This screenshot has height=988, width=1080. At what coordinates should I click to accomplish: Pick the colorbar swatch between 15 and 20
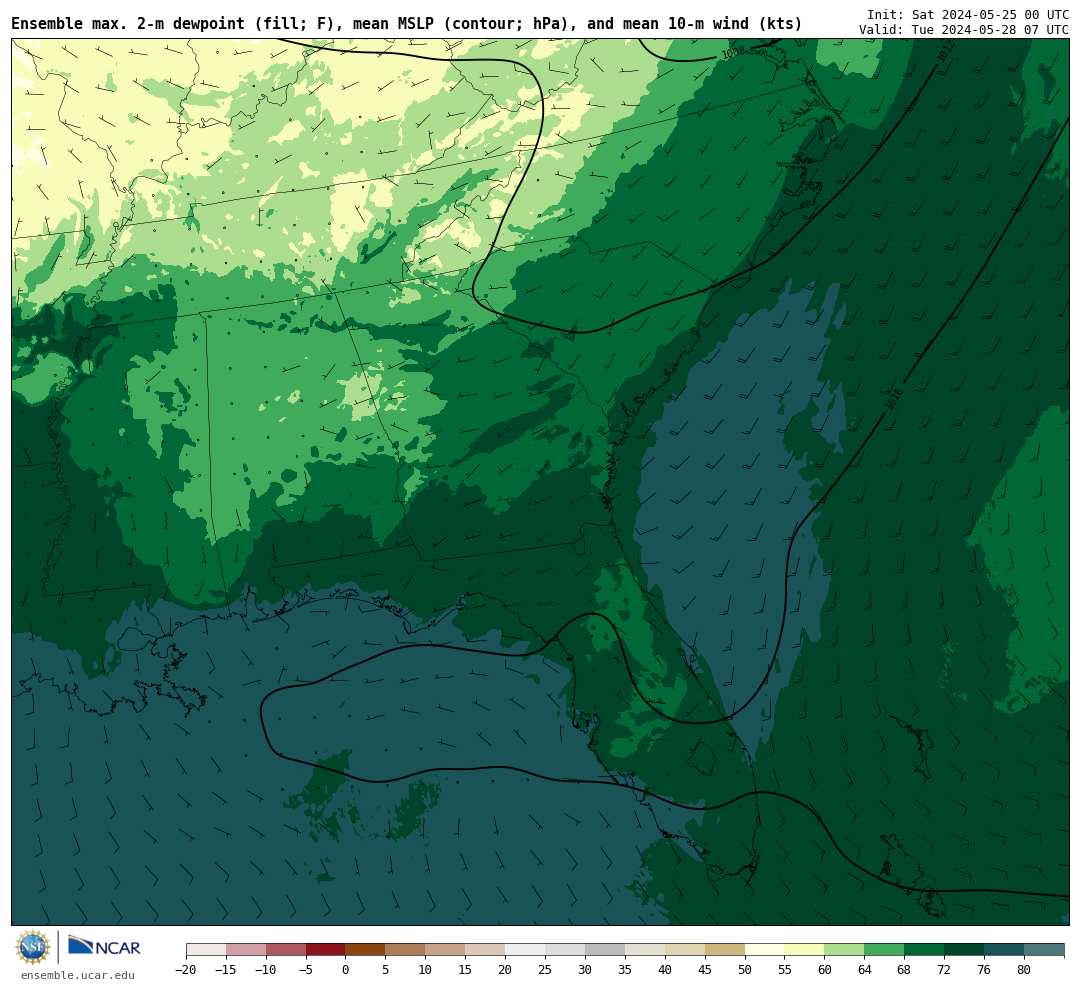point(486,950)
